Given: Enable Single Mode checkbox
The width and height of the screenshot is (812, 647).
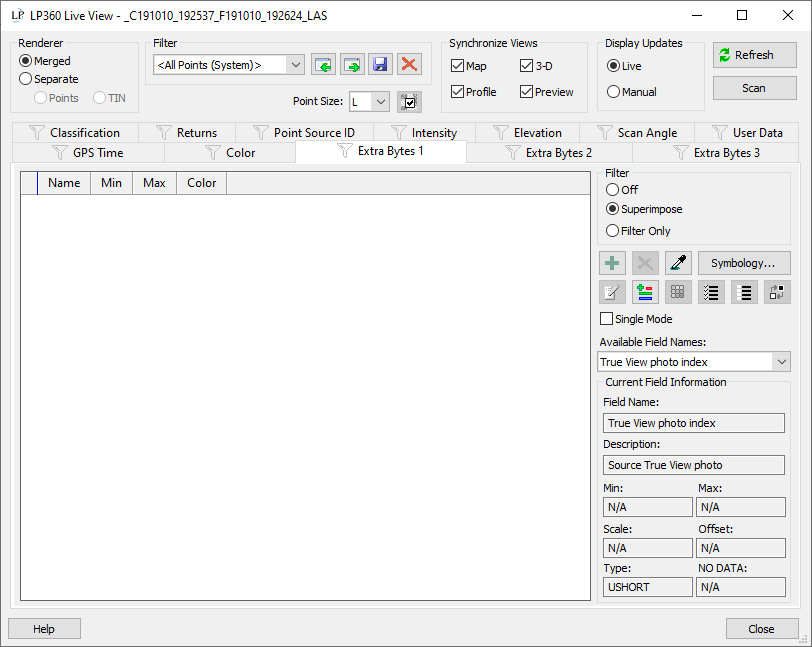Looking at the screenshot, I should 636,319.
